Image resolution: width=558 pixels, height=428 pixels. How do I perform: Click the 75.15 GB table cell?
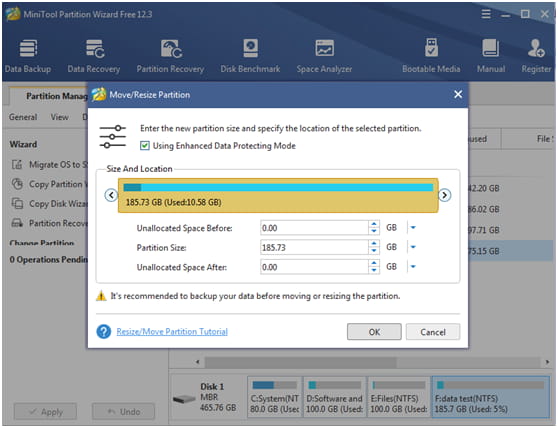pos(484,251)
